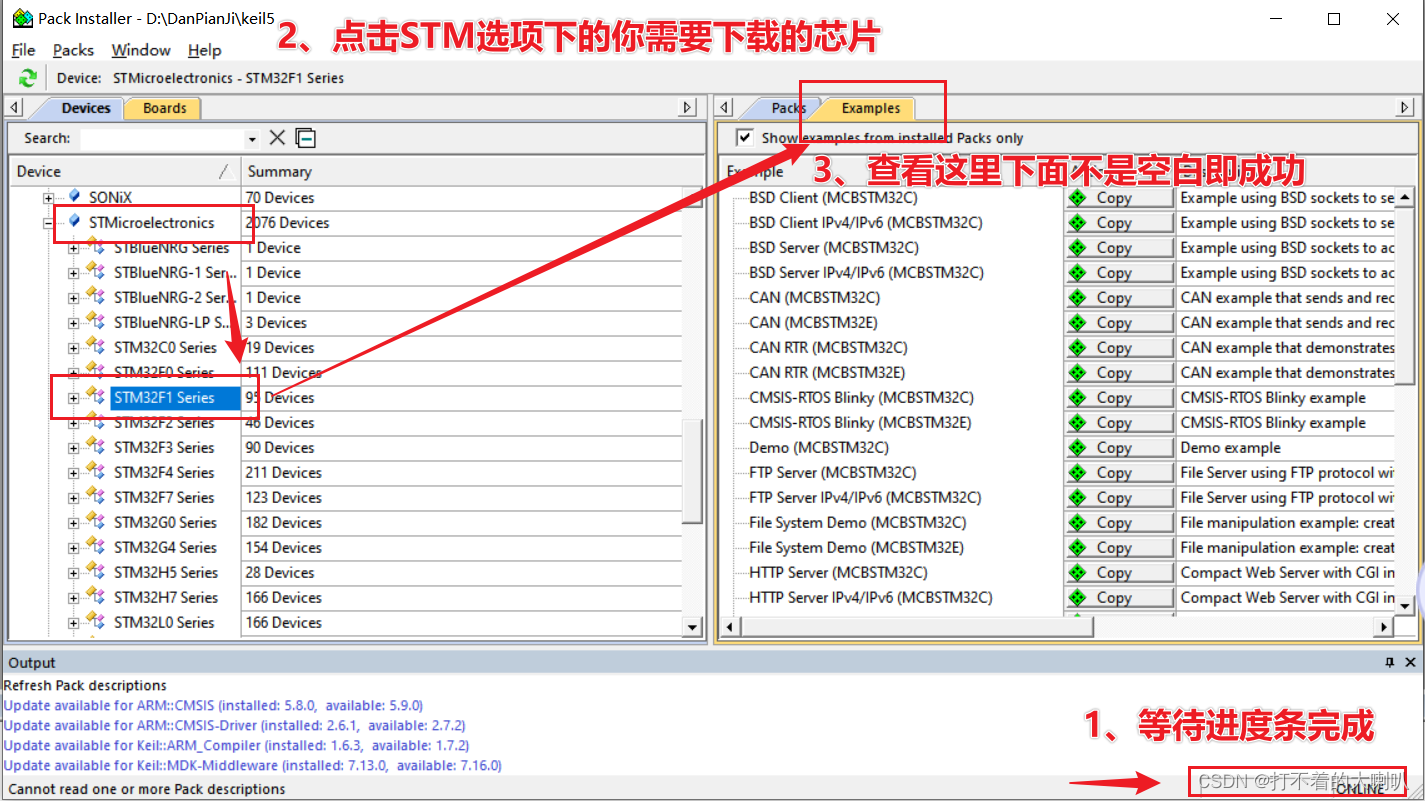Screen dimensions: 1425x801
Task: Open the Help menu
Action: (205, 50)
